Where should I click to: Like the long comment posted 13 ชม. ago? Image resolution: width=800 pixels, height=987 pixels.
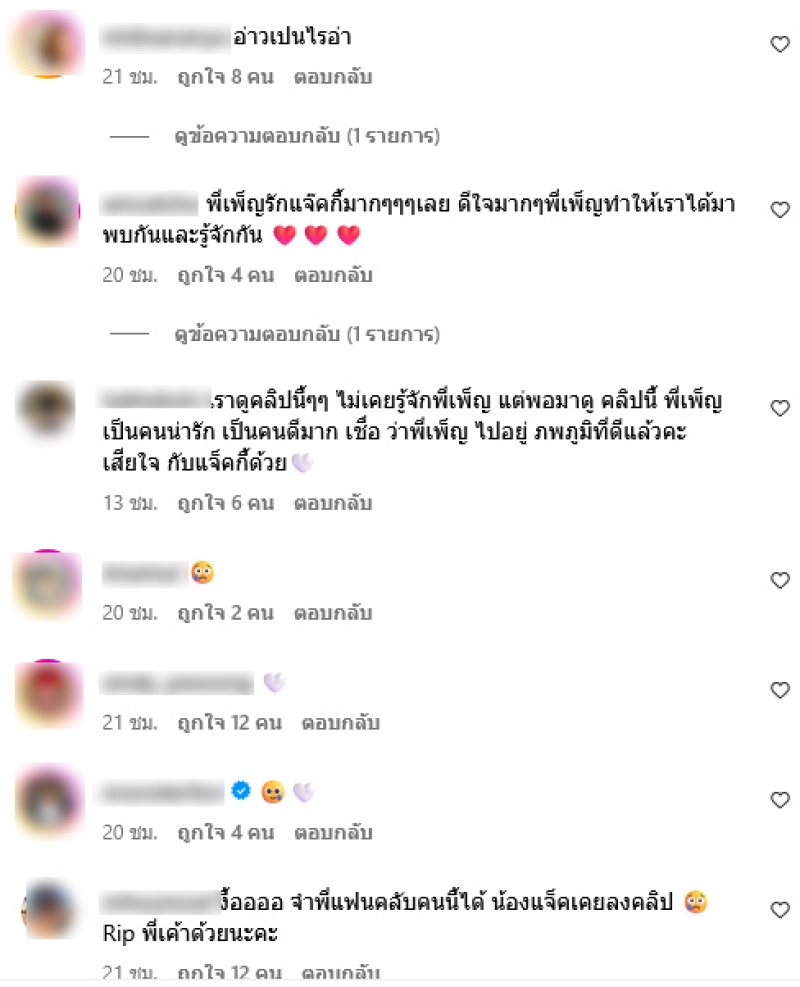(x=780, y=408)
